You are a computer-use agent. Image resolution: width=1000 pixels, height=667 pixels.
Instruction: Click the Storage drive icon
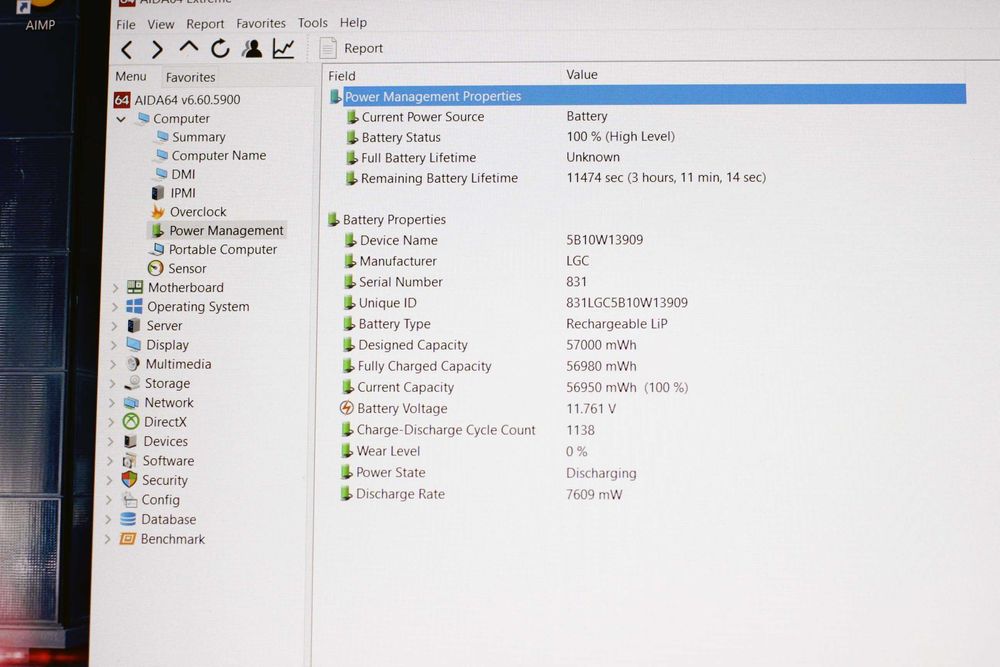(132, 383)
